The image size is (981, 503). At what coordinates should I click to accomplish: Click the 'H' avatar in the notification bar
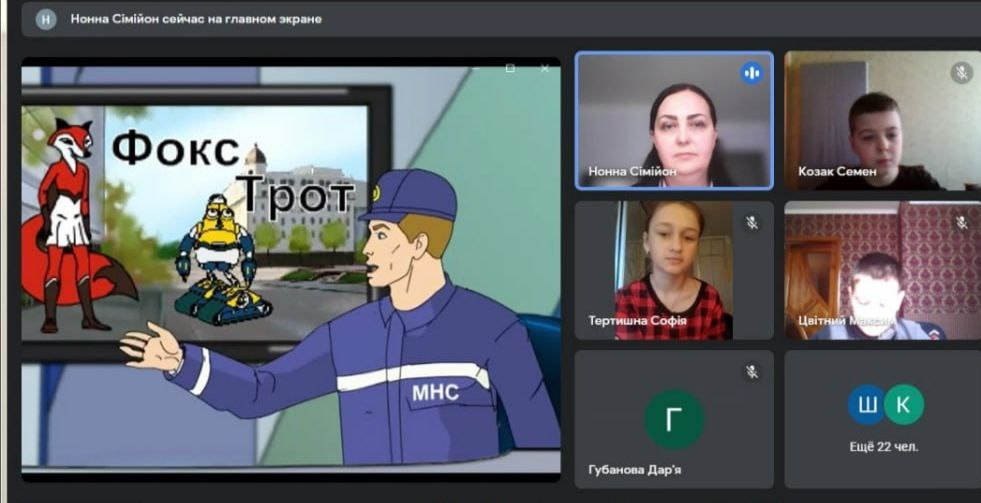pyautogui.click(x=46, y=19)
